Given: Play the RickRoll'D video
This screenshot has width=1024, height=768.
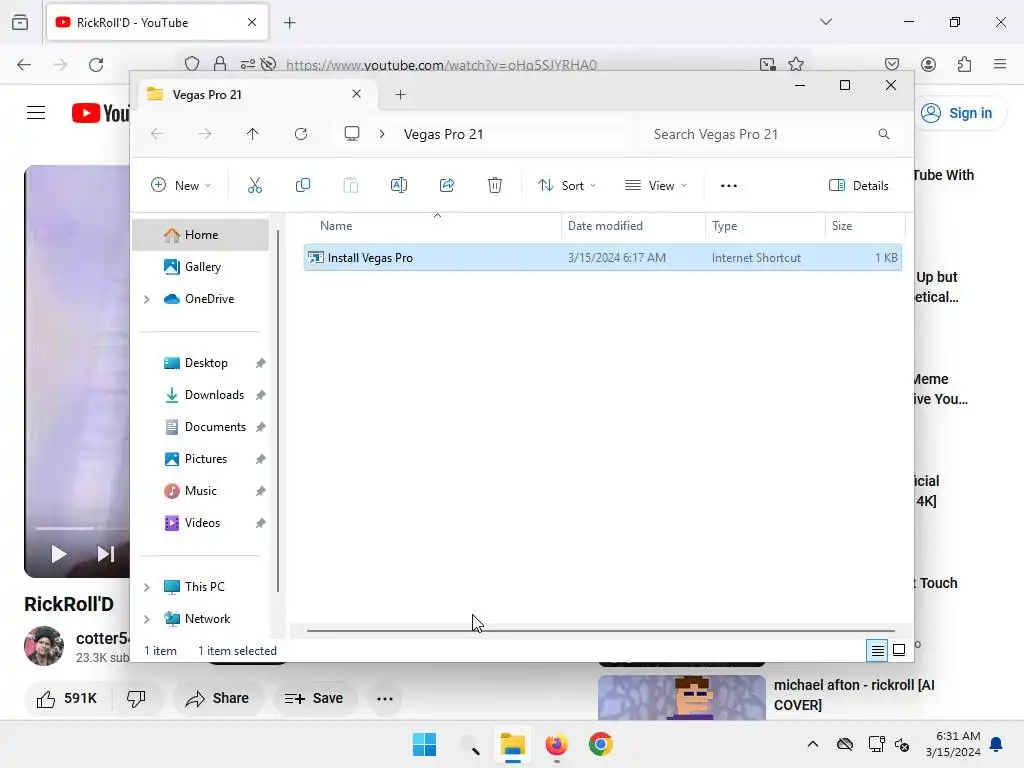Looking at the screenshot, I should click(x=59, y=554).
